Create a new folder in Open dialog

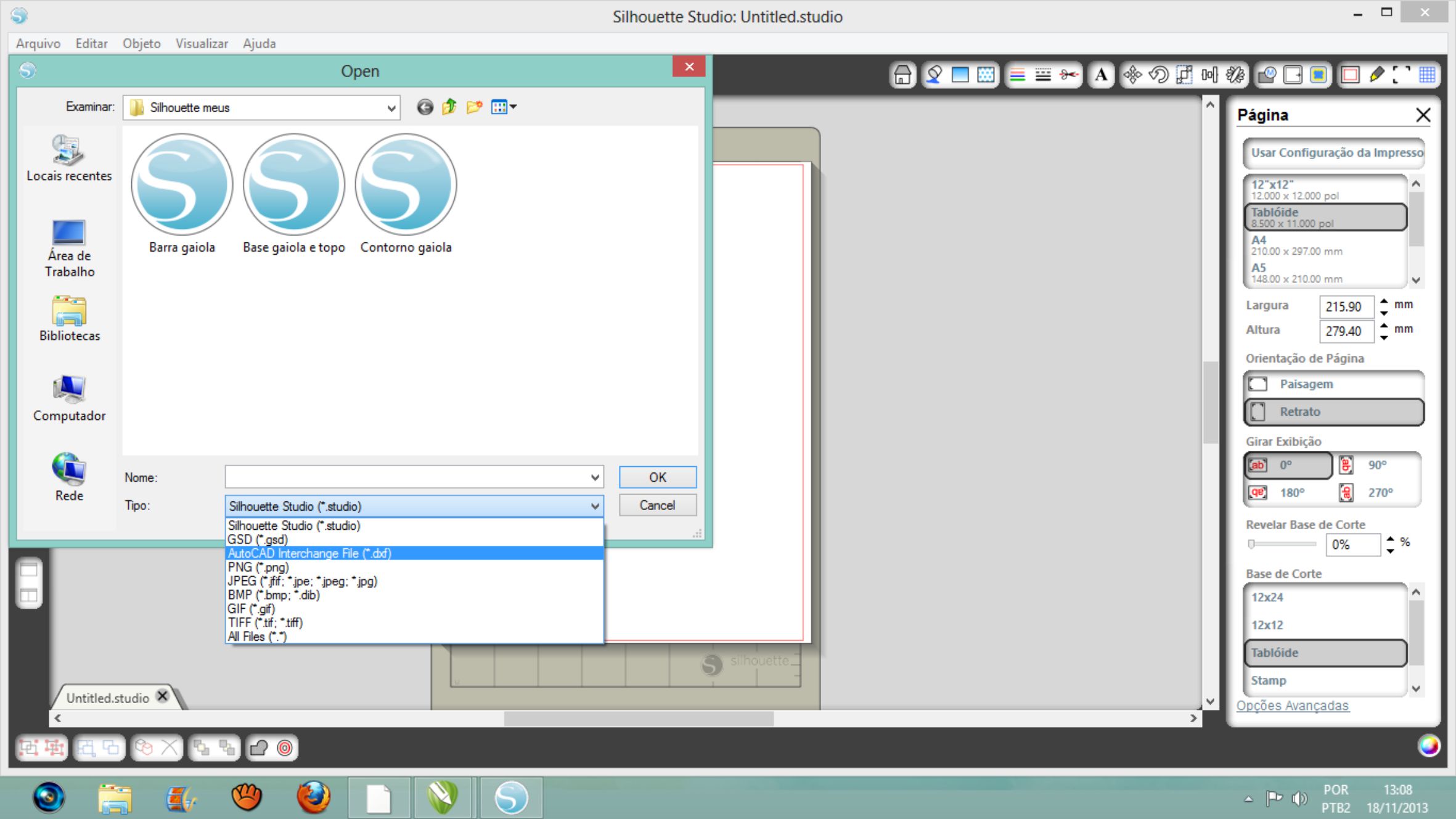[474, 107]
